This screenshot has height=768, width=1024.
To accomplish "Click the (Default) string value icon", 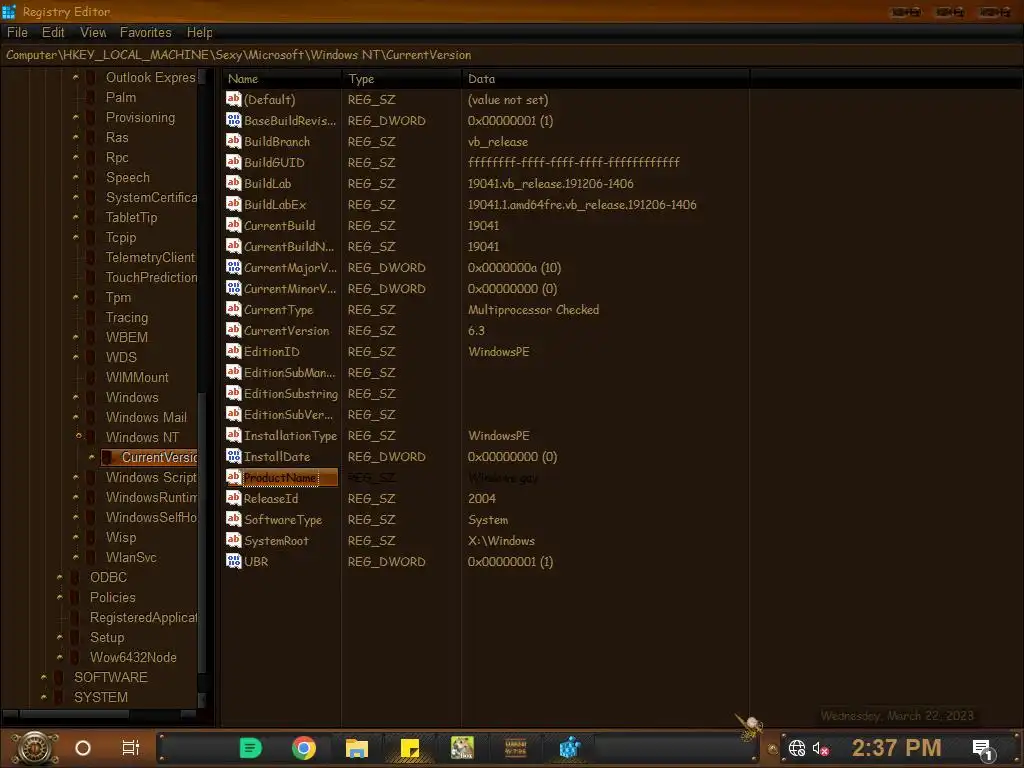I will coord(233,99).
